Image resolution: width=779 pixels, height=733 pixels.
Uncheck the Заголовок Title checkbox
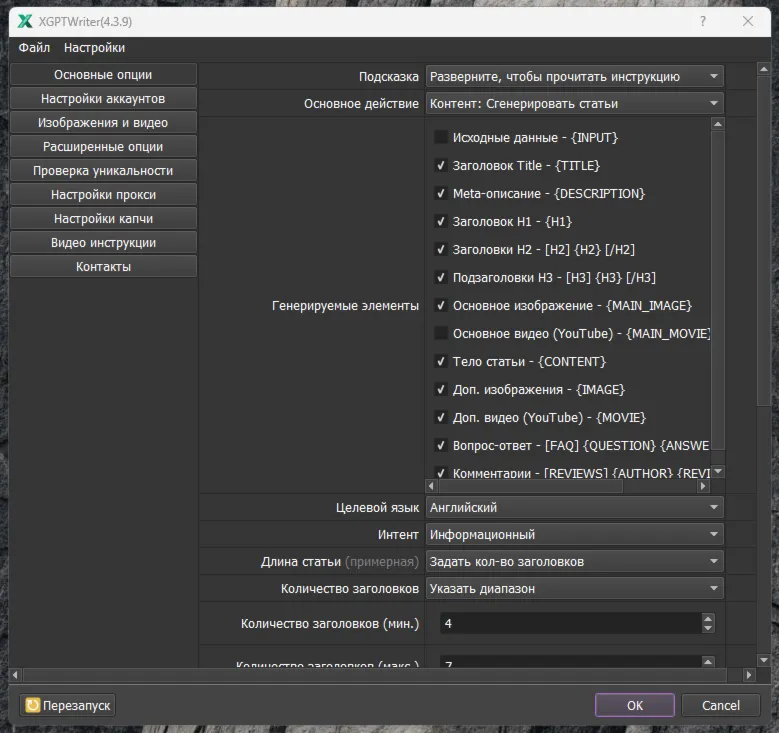pyautogui.click(x=441, y=165)
